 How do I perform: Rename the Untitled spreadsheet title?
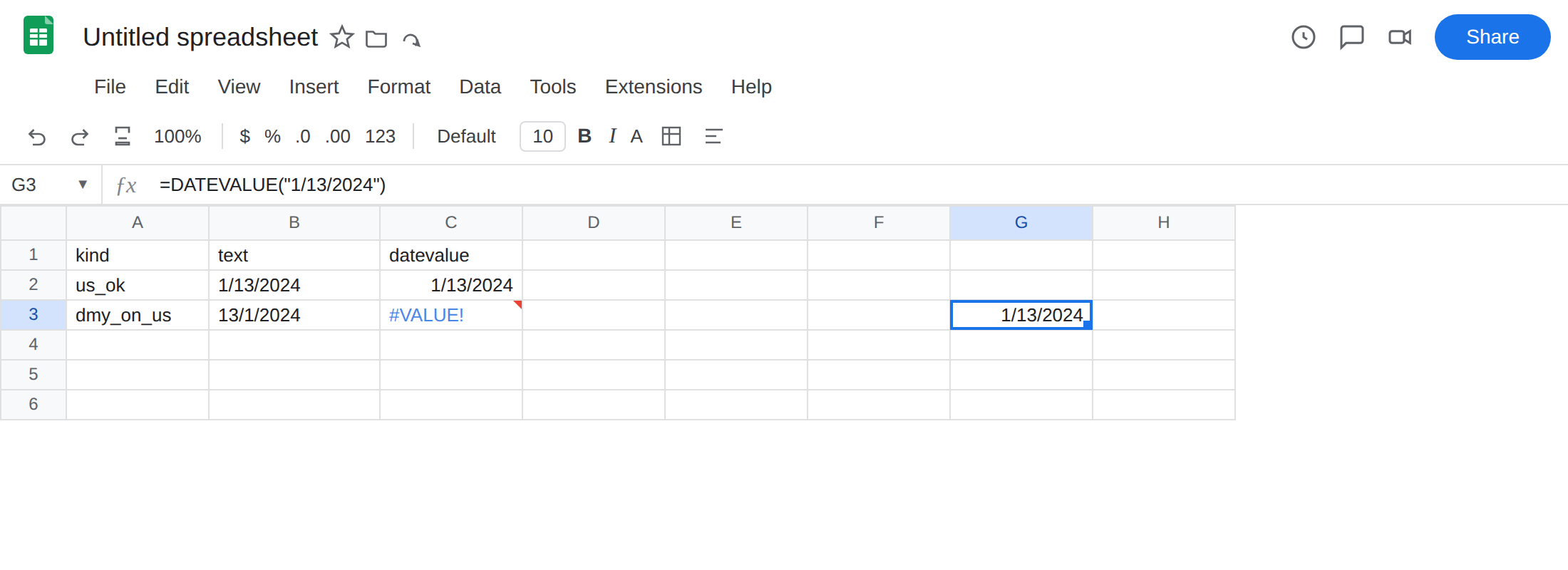(200, 37)
